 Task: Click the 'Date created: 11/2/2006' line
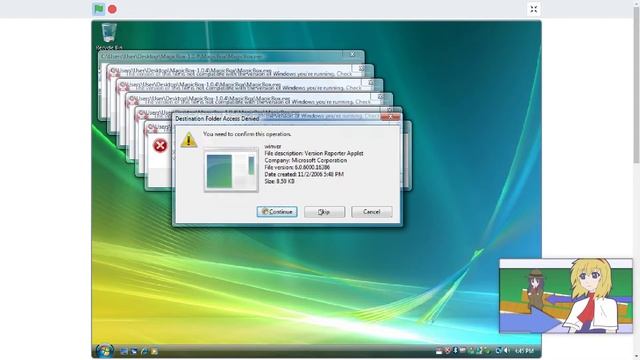tap(304, 174)
